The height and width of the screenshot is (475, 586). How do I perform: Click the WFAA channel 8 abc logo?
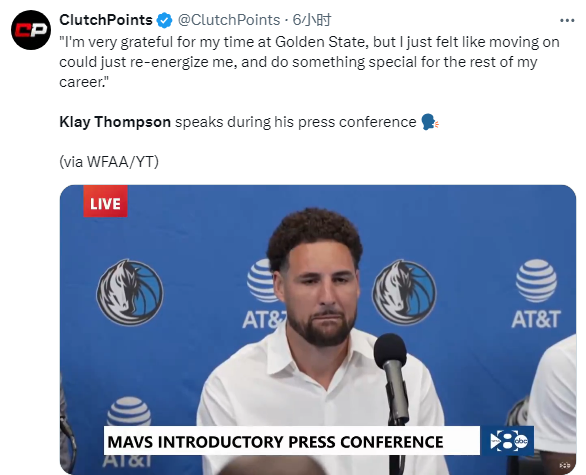508,441
